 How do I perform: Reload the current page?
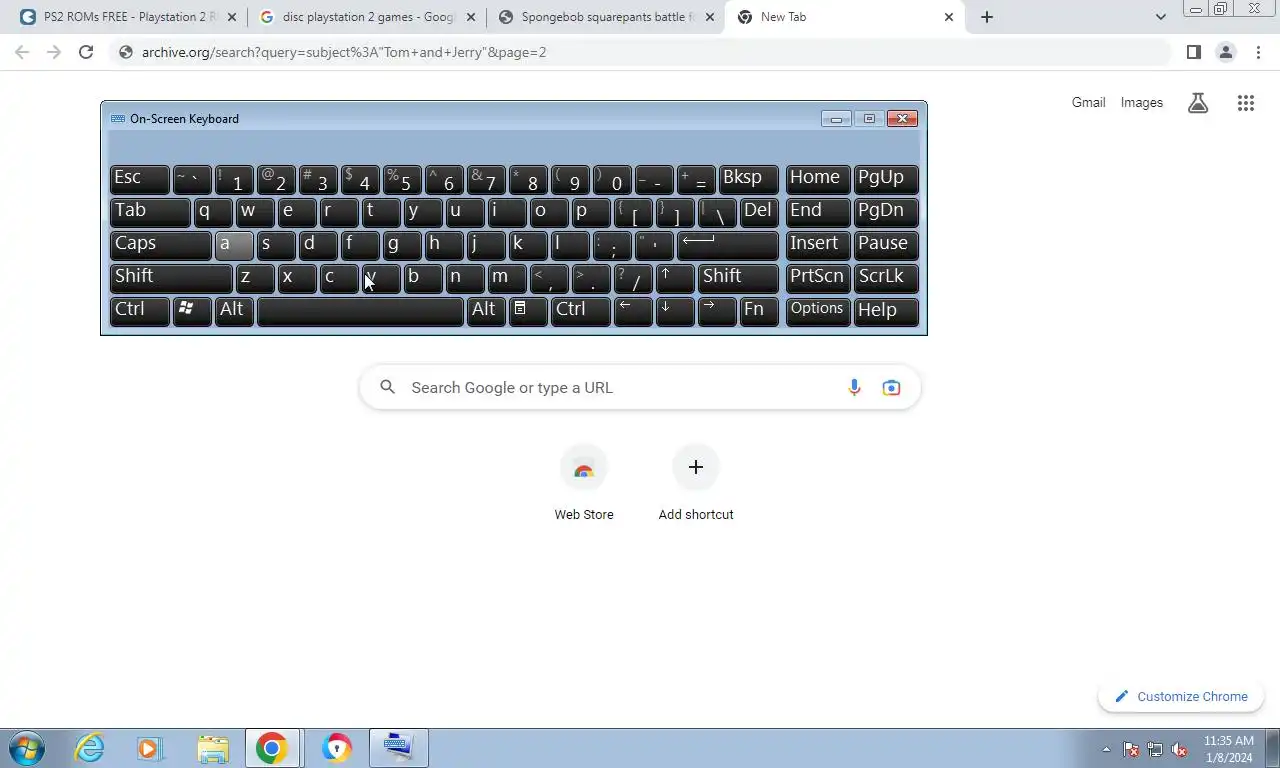(86, 52)
